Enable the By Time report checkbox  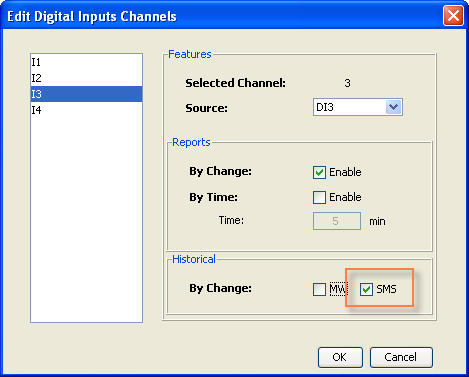(x=319, y=197)
